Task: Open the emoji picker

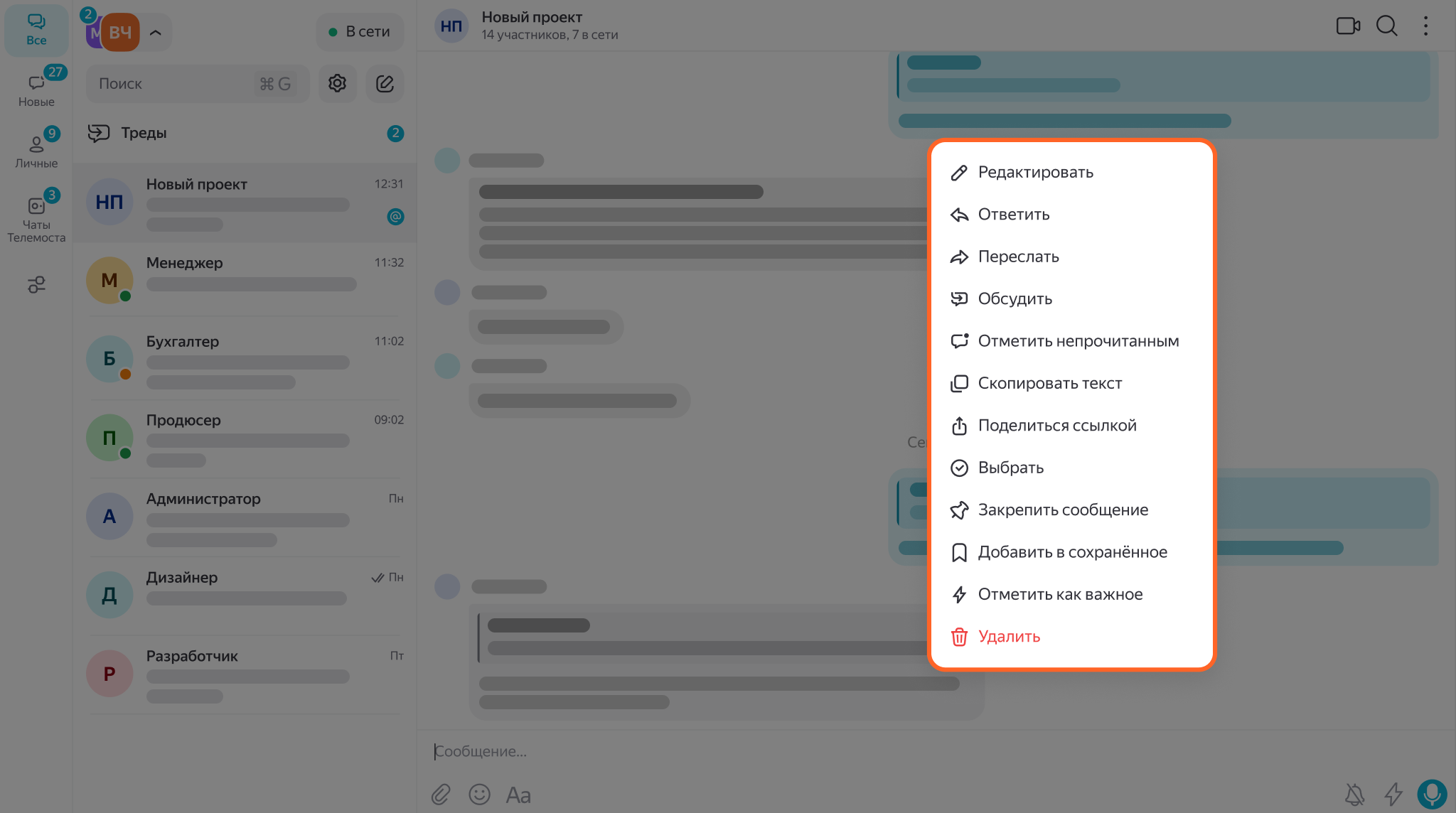Action: 480,795
